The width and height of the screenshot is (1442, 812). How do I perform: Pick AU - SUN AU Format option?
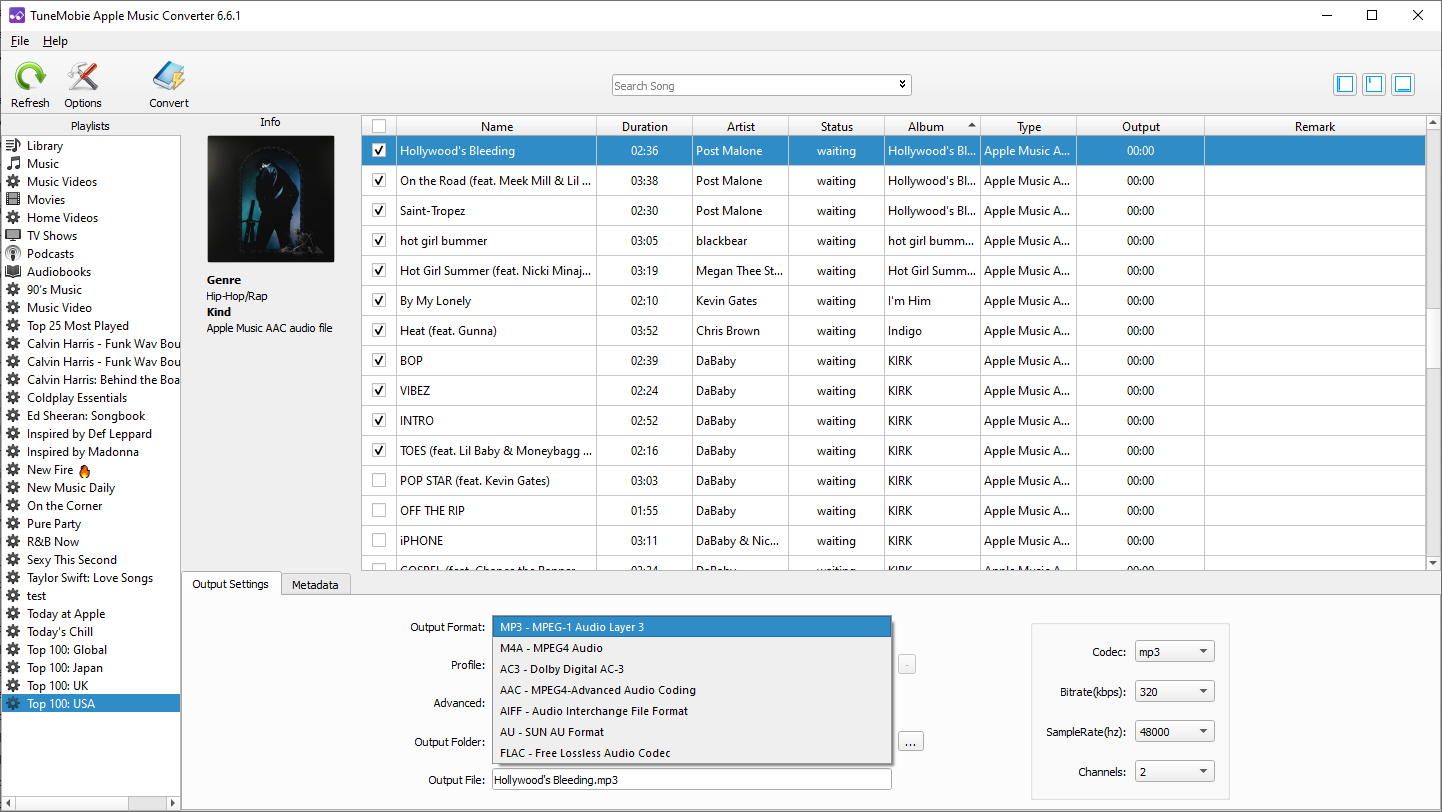(x=691, y=732)
